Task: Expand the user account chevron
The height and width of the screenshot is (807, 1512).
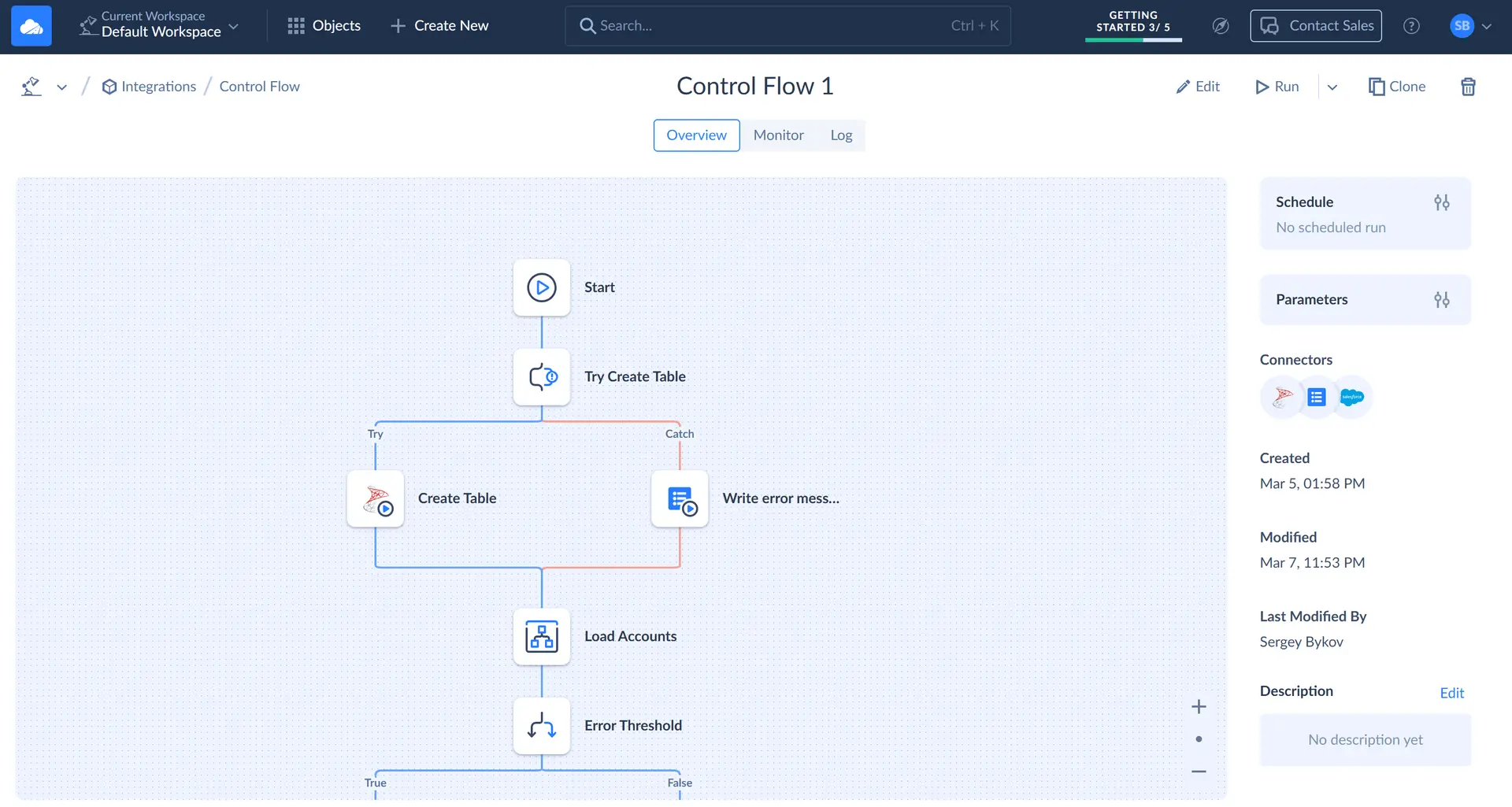Action: coord(1487,26)
